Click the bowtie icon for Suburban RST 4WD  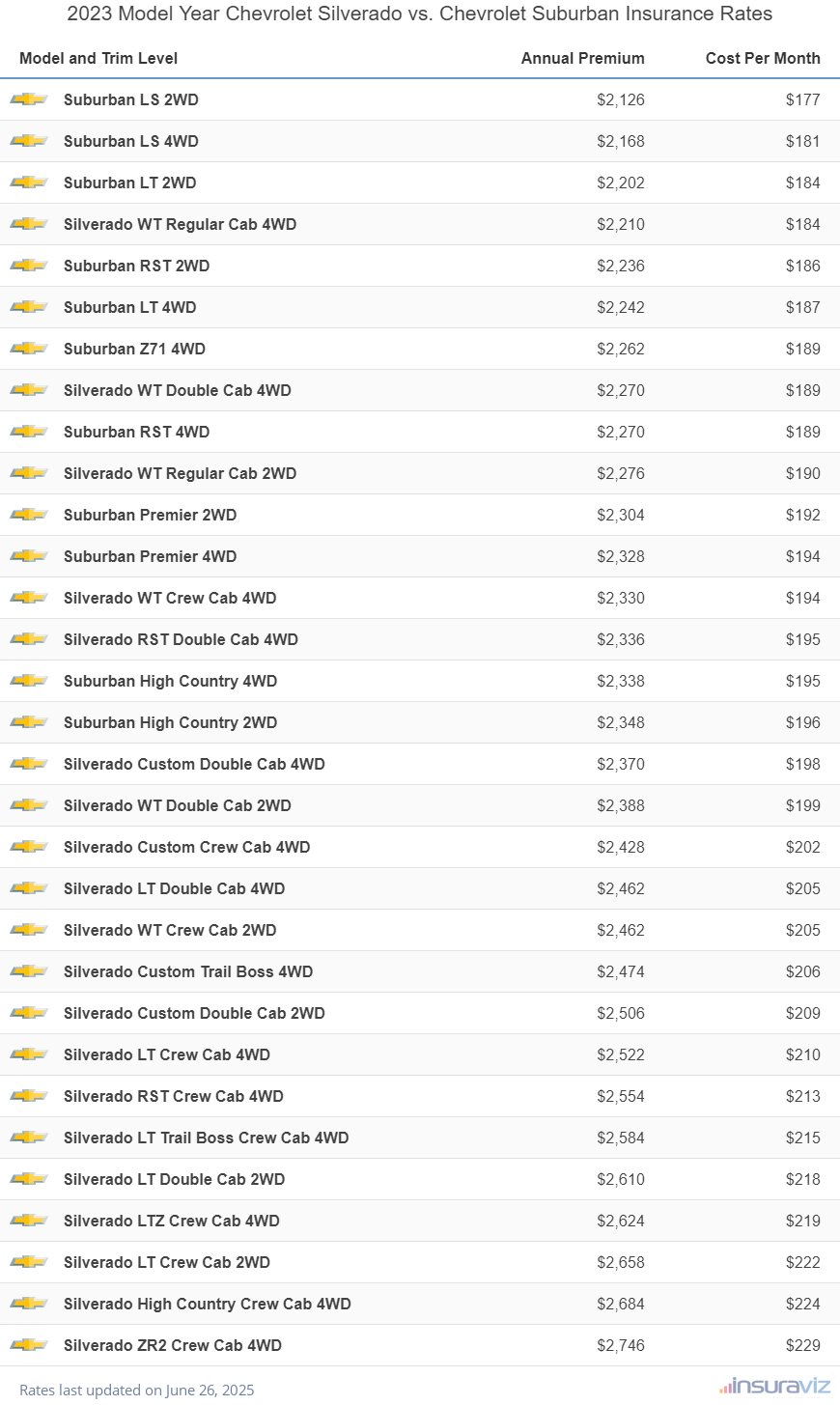pos(29,432)
